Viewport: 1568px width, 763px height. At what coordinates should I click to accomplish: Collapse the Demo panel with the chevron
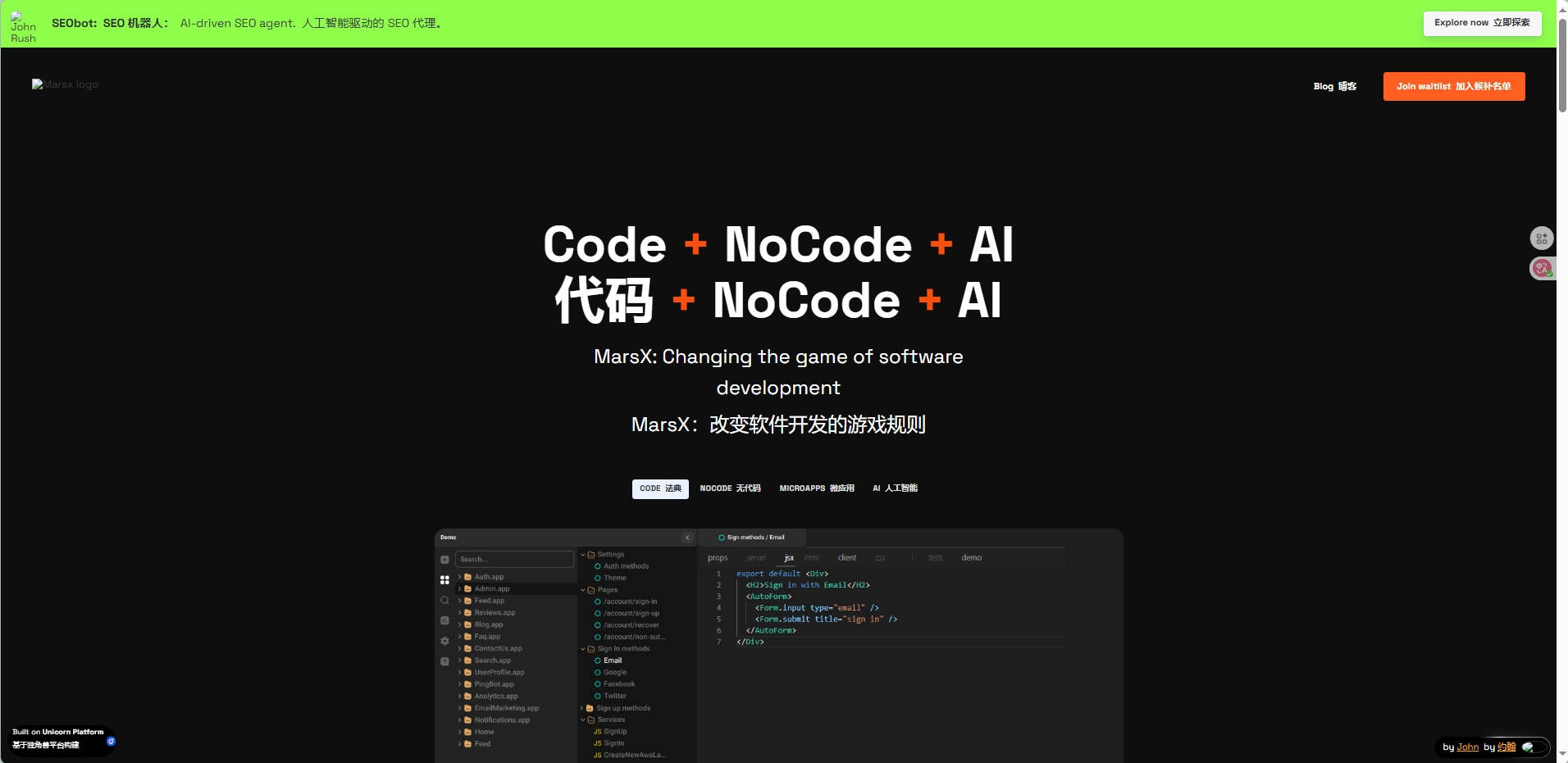click(687, 538)
